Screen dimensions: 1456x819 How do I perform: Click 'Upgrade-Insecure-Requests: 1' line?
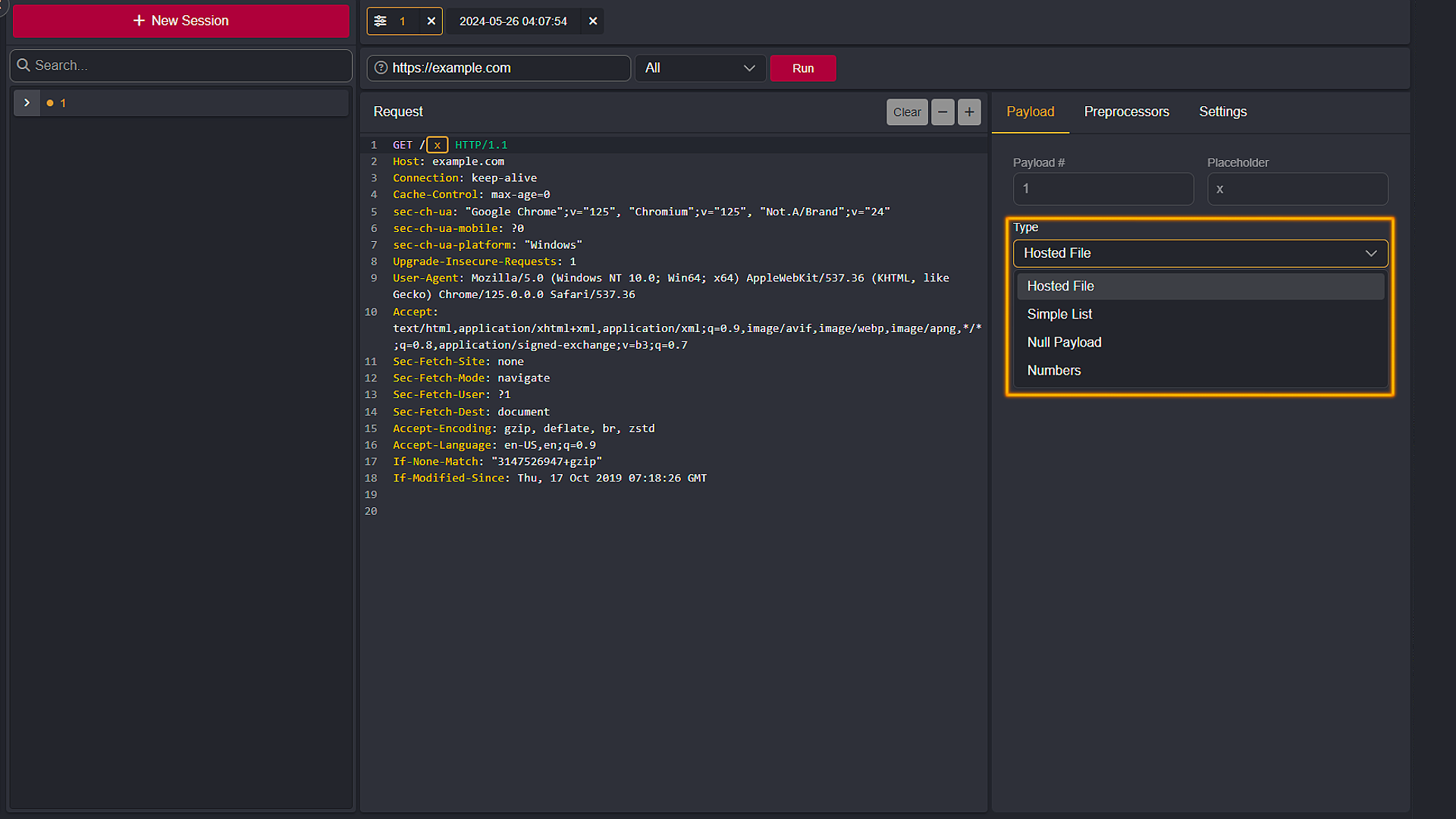click(x=485, y=262)
